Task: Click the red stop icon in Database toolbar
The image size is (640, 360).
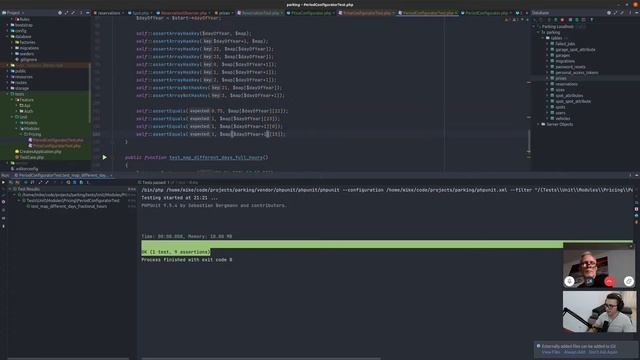Action: pos(562,20)
